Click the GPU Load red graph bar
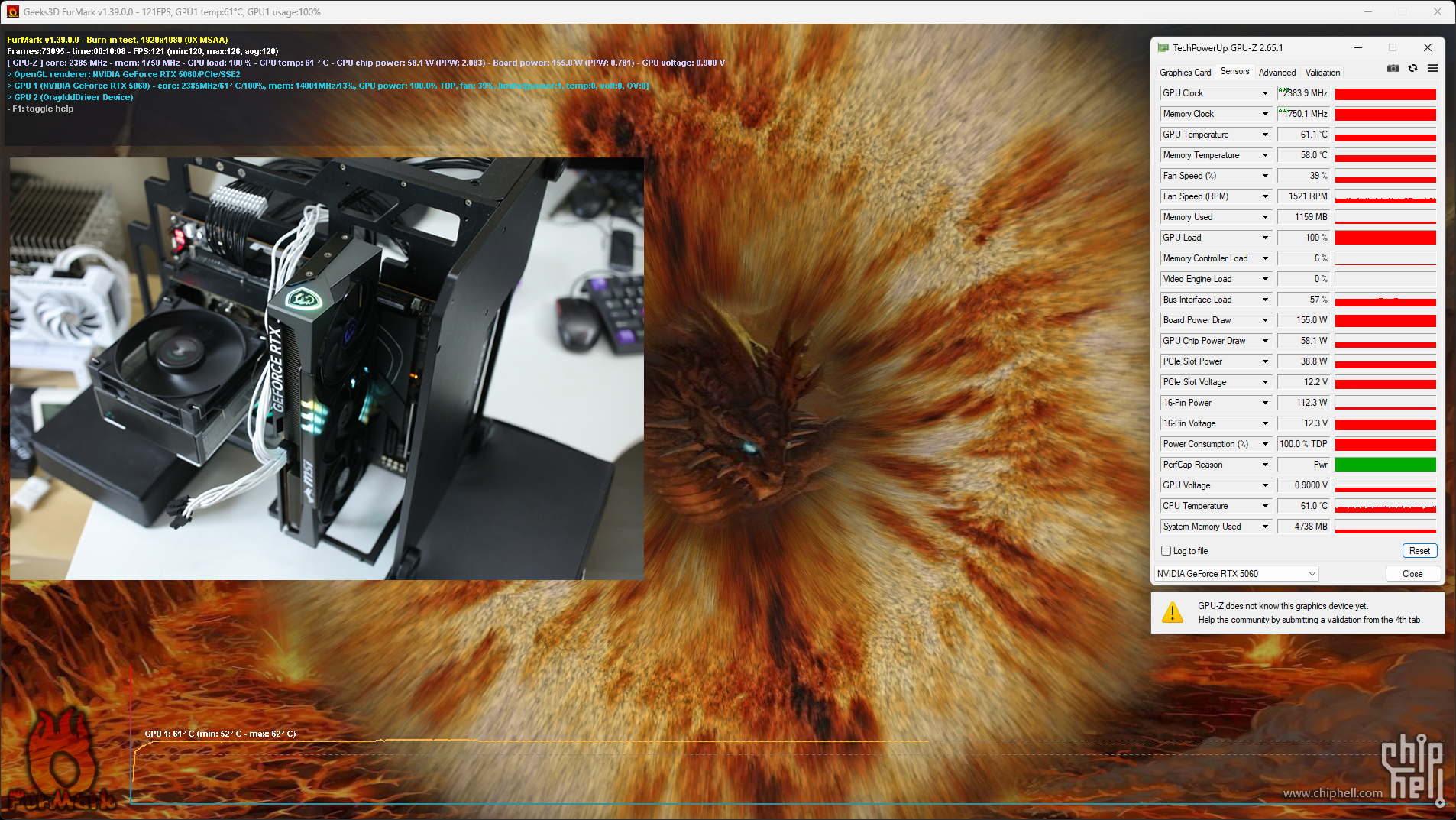This screenshot has height=820, width=1456. click(x=1385, y=238)
